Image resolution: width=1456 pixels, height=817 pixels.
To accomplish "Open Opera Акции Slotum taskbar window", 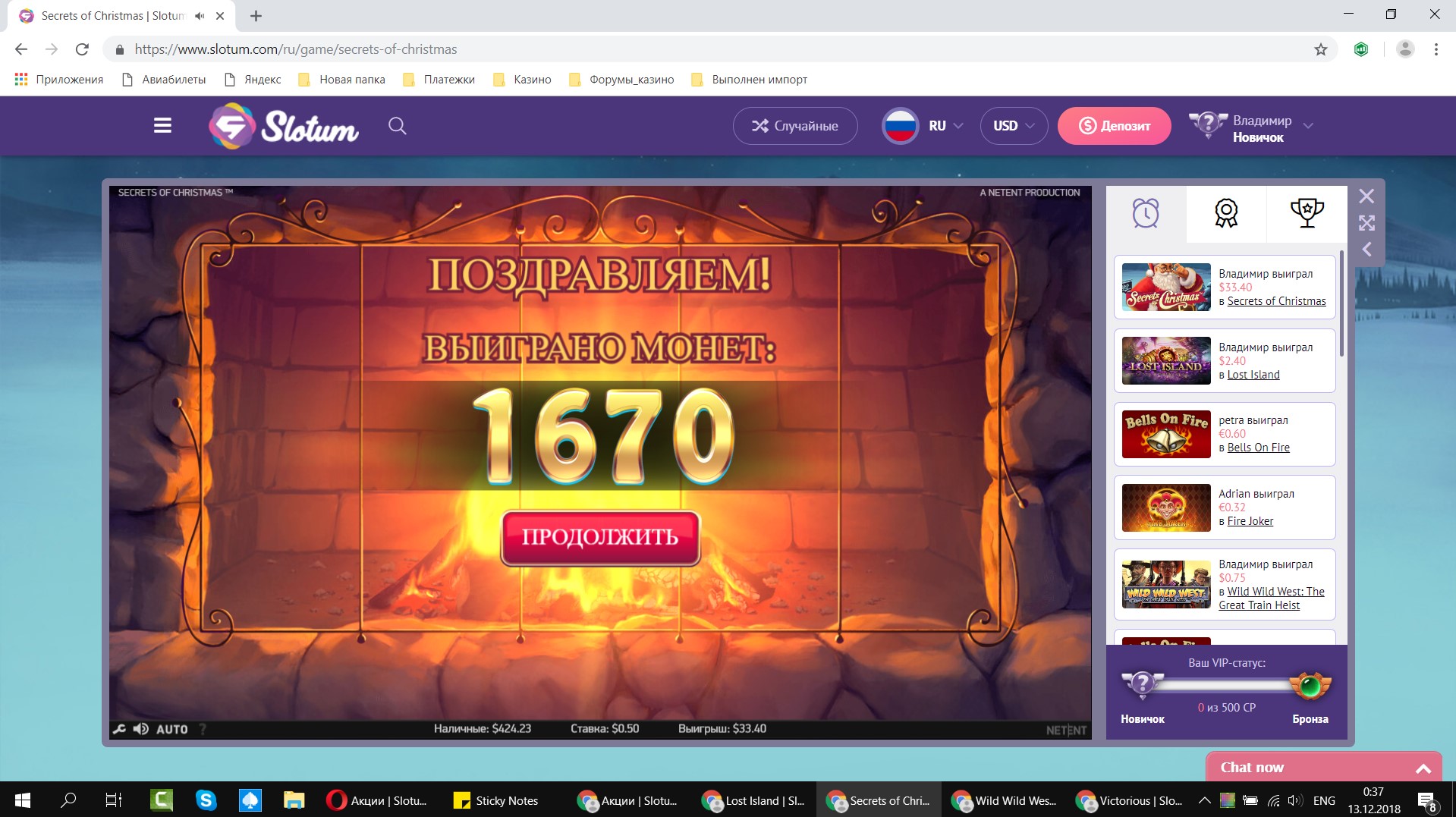I will pos(379,800).
